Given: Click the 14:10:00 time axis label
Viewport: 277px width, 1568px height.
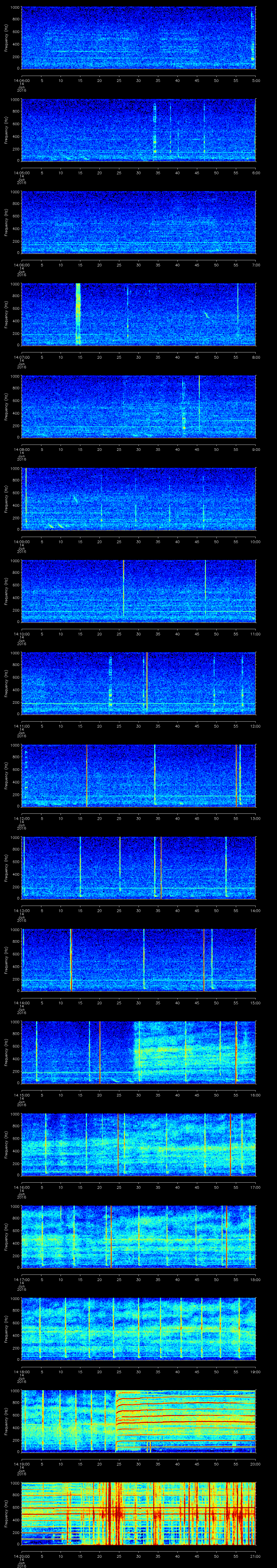Looking at the screenshot, I should [x=22, y=634].
